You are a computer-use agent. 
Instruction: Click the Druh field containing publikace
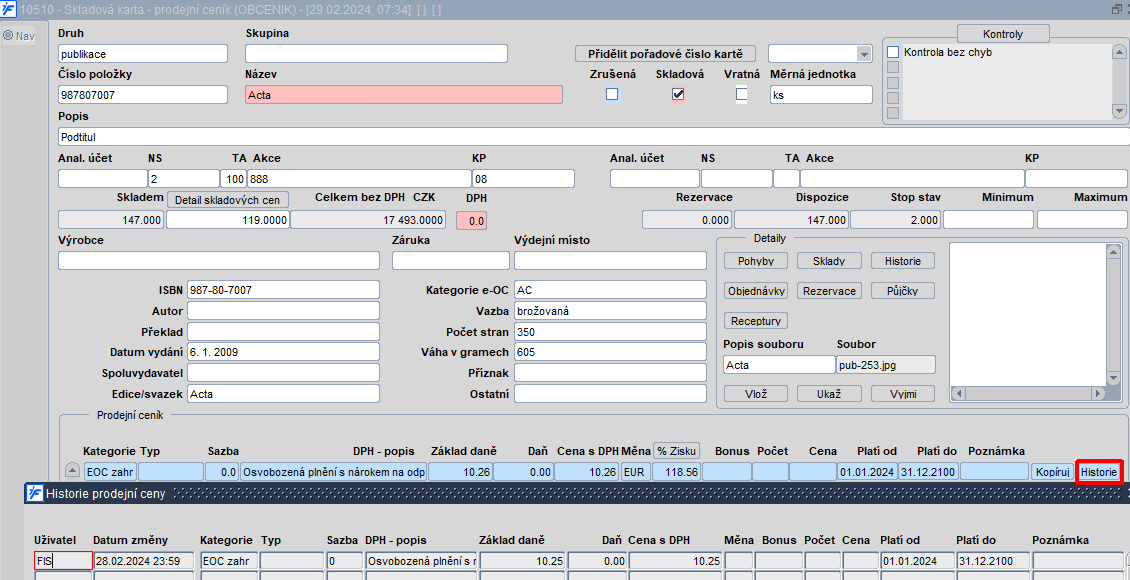coord(143,54)
